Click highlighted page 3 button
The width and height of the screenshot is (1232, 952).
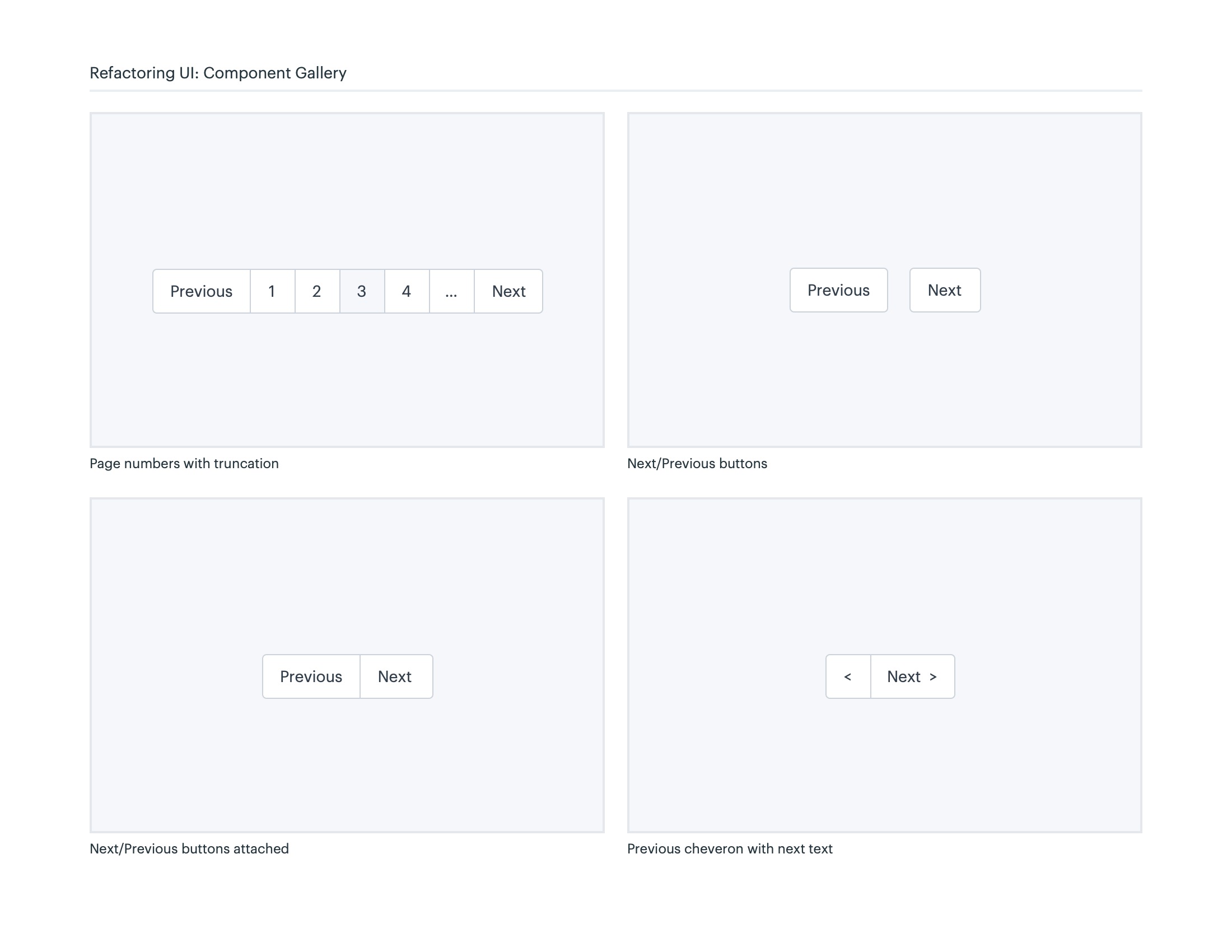click(362, 291)
